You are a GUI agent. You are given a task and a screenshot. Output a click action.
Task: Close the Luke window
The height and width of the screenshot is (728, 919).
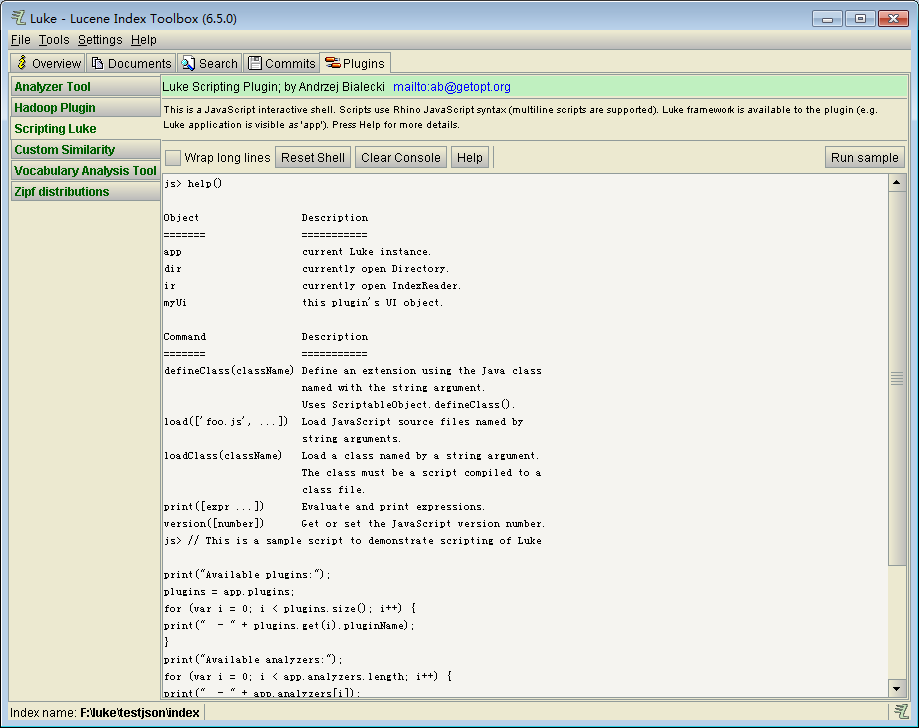(893, 19)
